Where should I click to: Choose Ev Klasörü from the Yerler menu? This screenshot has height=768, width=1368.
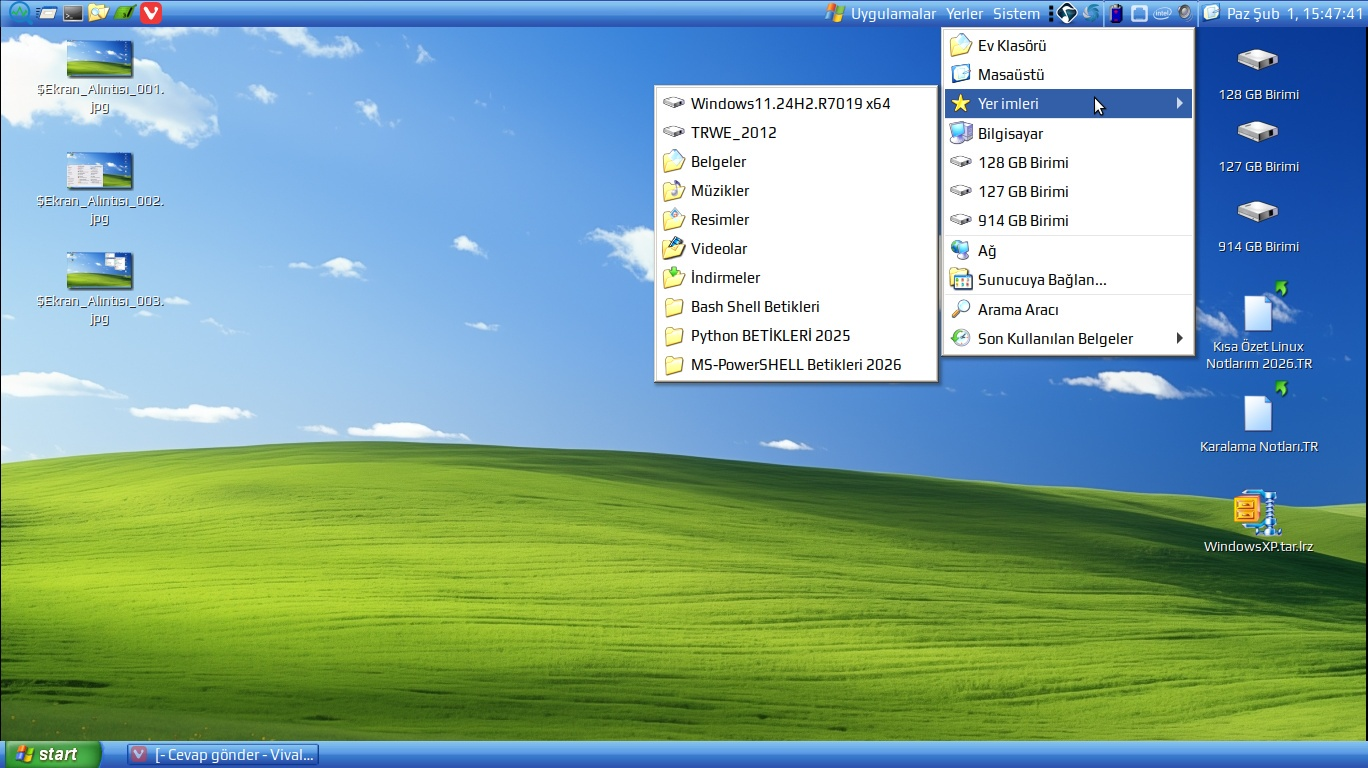1068,45
